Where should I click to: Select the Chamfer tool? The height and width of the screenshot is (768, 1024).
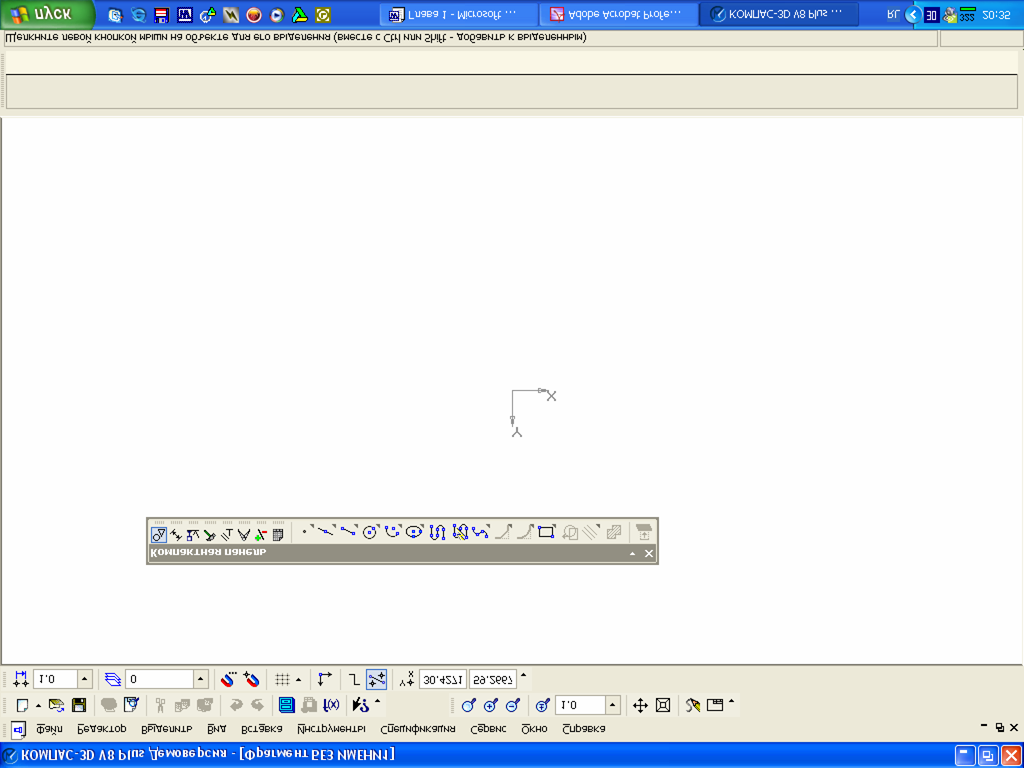(x=503, y=532)
